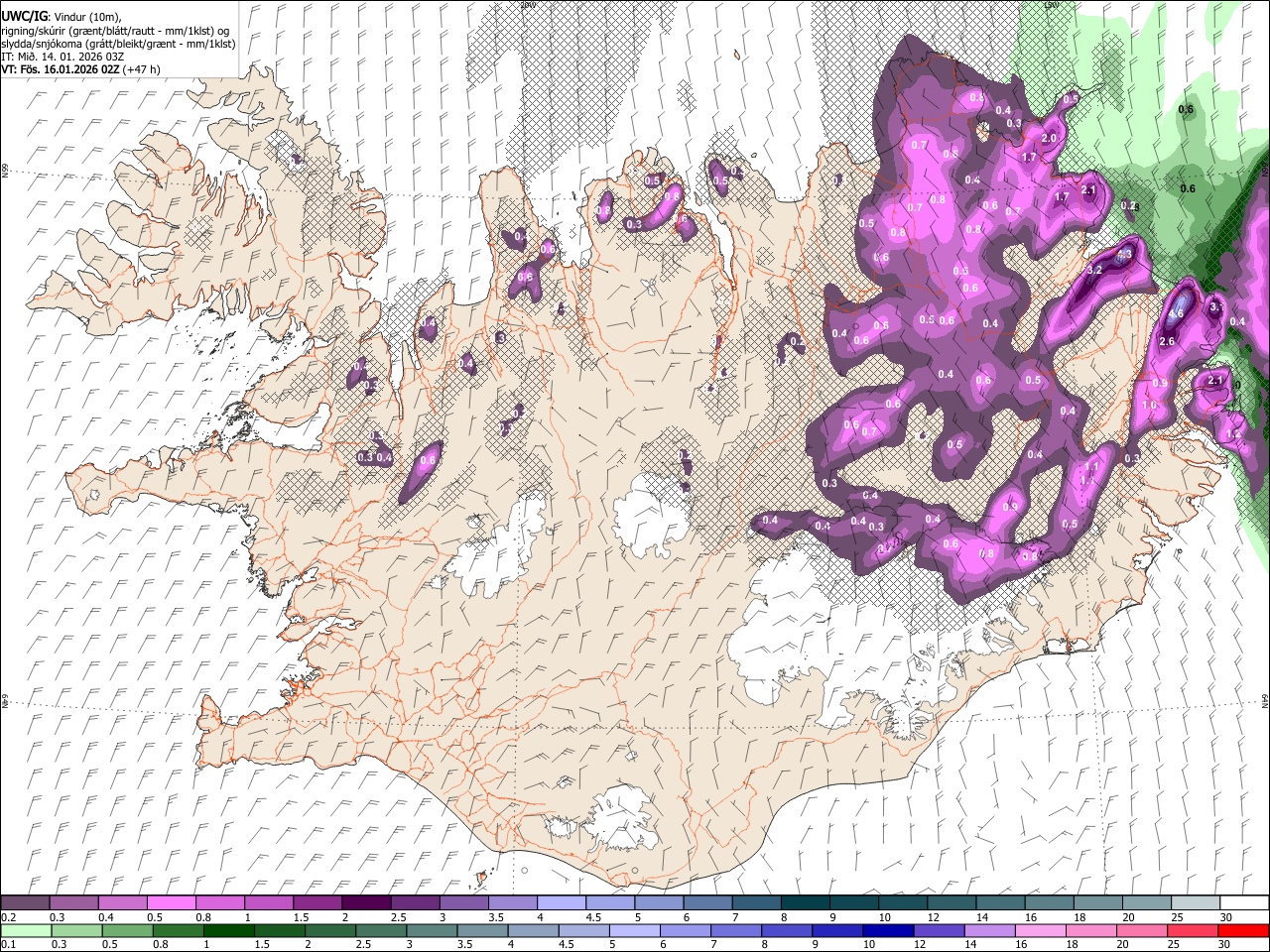Click the bright pink snow swatch between 0.5 and 0.8
1270x952 pixels.
(172, 902)
